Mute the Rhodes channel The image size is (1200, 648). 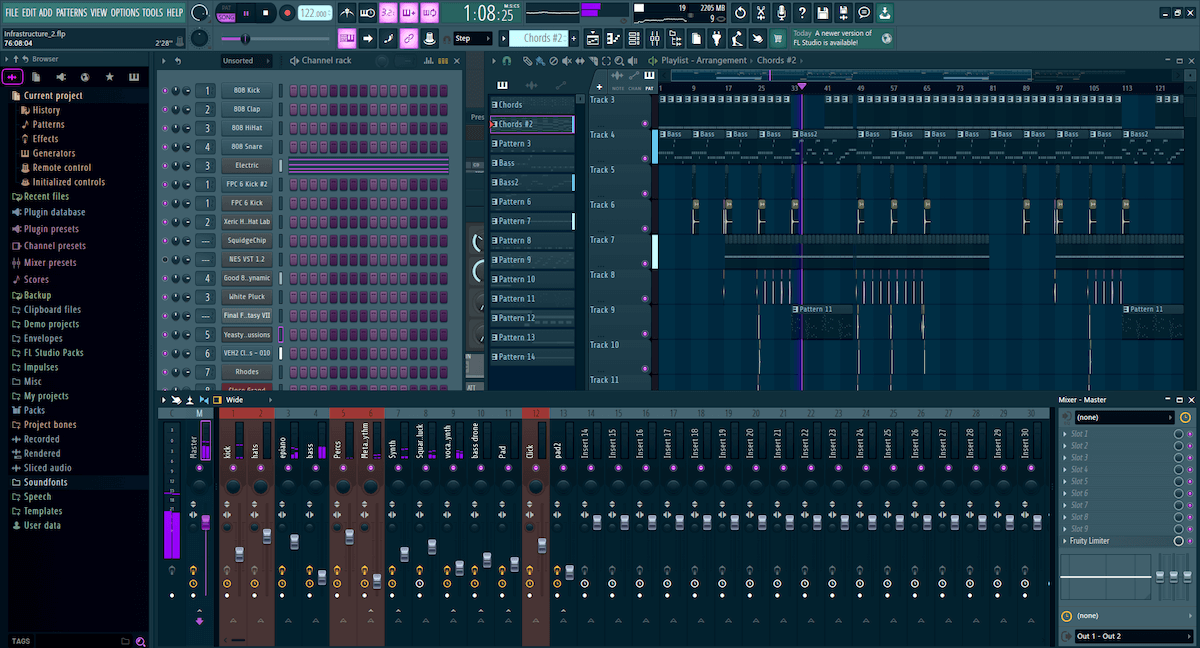tap(165, 372)
